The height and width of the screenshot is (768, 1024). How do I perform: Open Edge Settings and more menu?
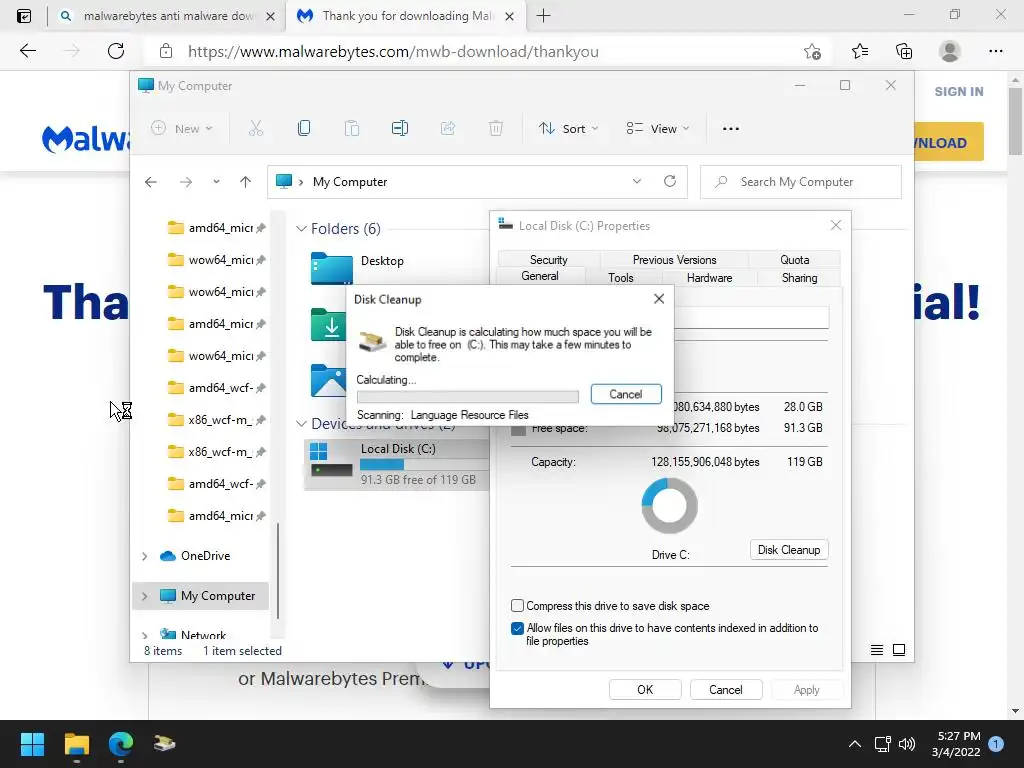[996, 51]
